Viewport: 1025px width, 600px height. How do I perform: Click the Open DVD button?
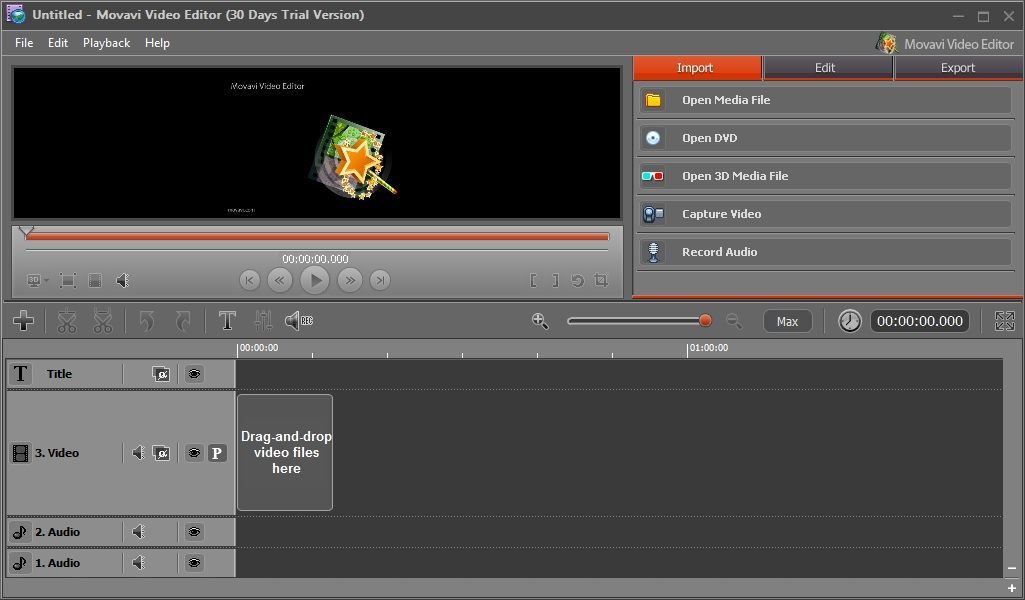tap(824, 137)
